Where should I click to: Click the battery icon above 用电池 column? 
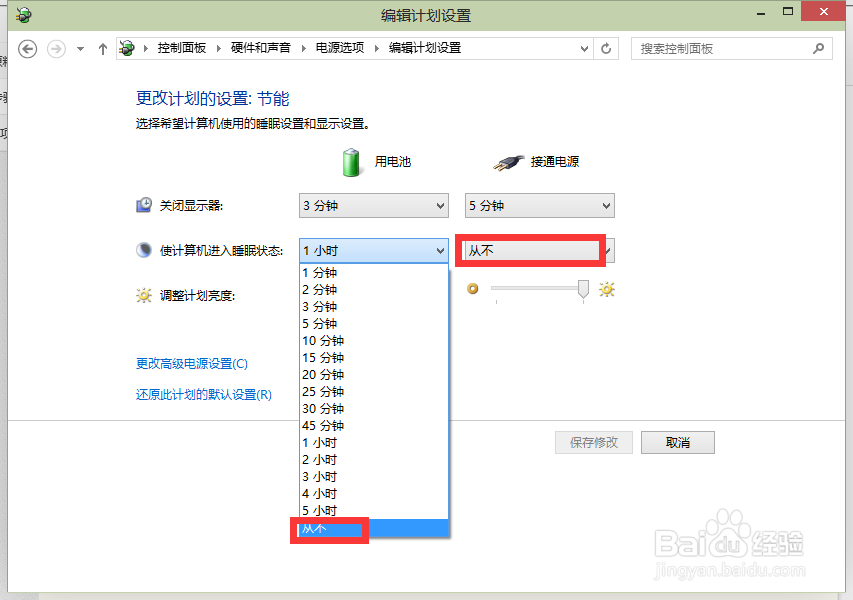point(351,161)
